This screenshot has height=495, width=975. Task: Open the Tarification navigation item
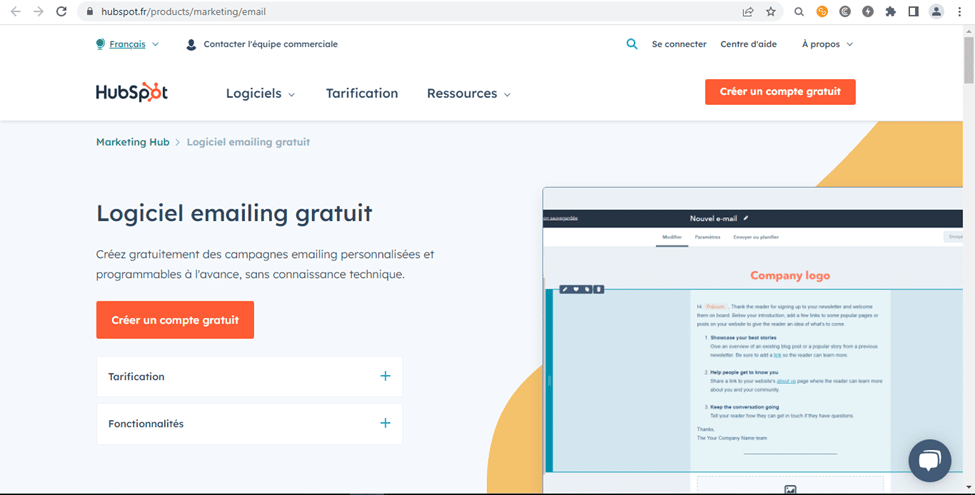pos(362,93)
